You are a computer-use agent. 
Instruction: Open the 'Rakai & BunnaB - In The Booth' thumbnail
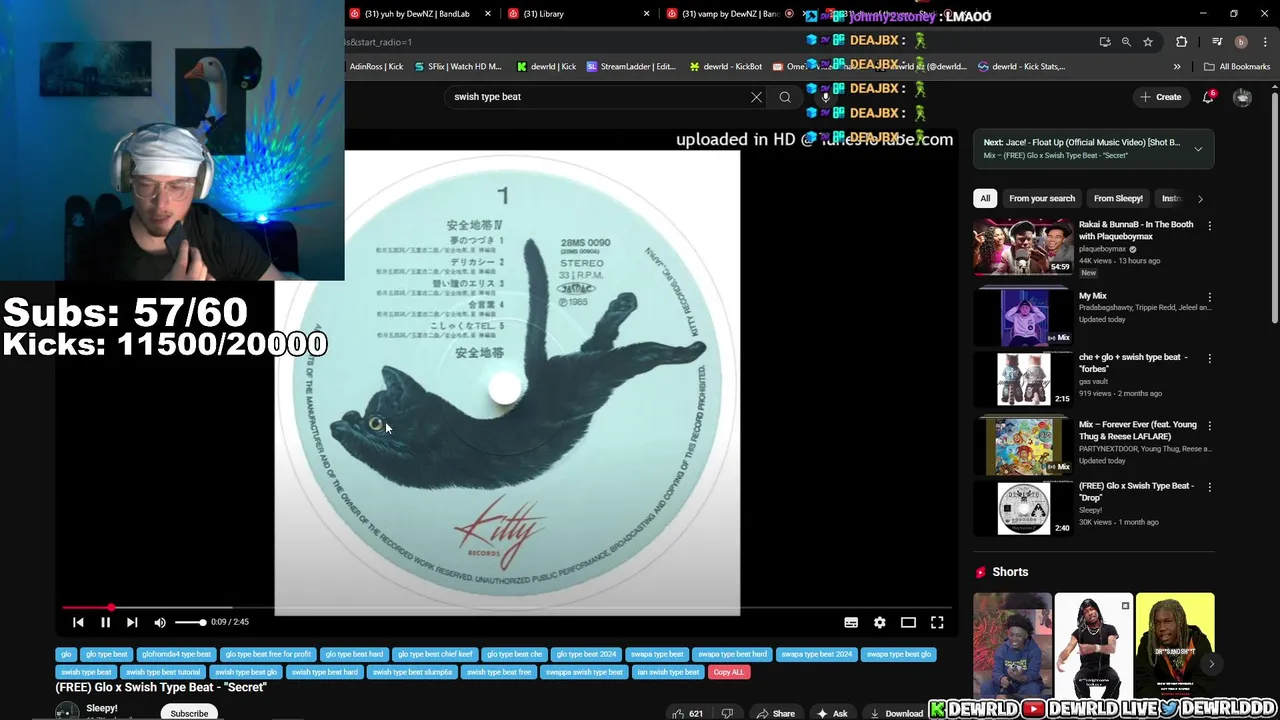pyautogui.click(x=1023, y=246)
